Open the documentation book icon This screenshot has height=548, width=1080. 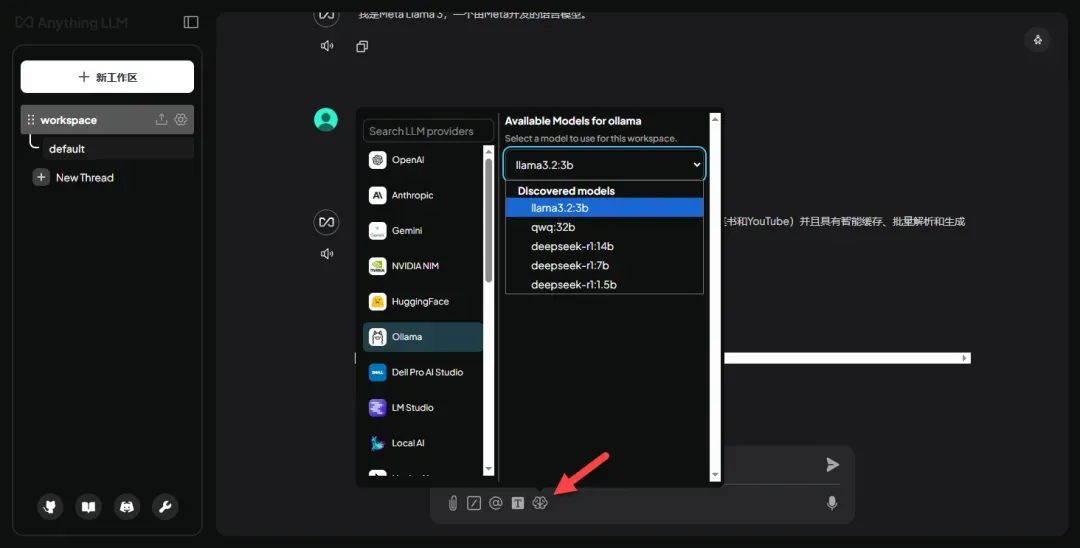pyautogui.click(x=88, y=507)
